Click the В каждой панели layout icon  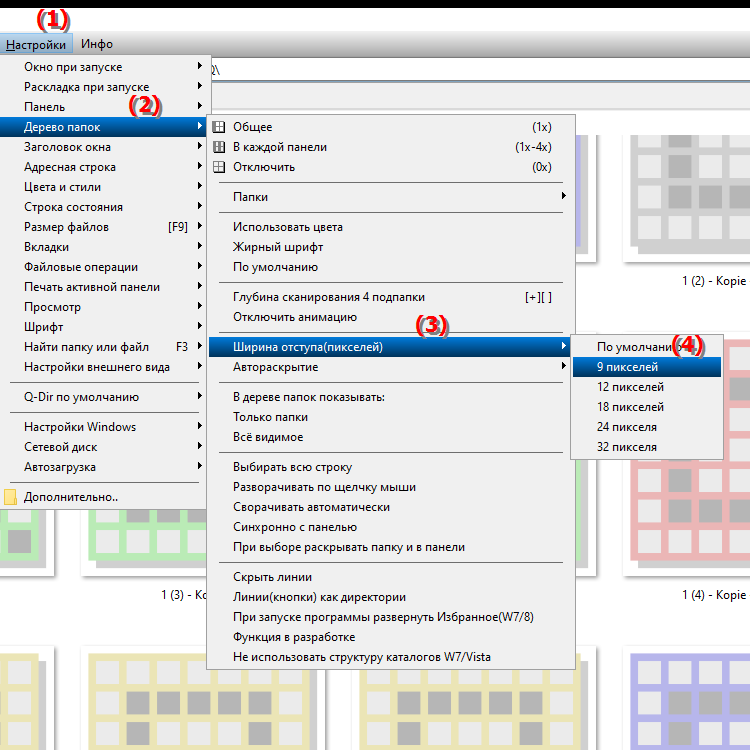click(219, 147)
